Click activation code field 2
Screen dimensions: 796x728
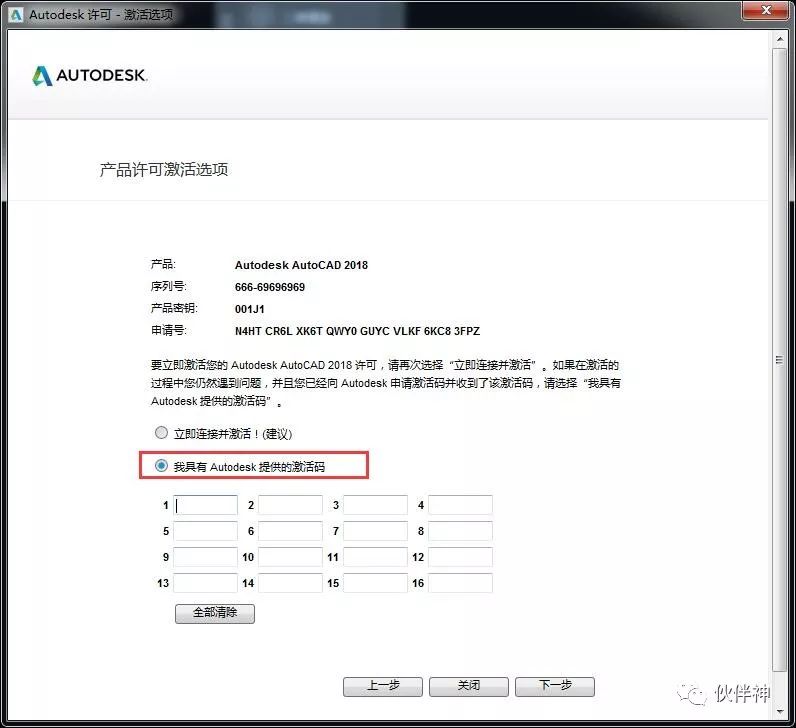pos(290,505)
